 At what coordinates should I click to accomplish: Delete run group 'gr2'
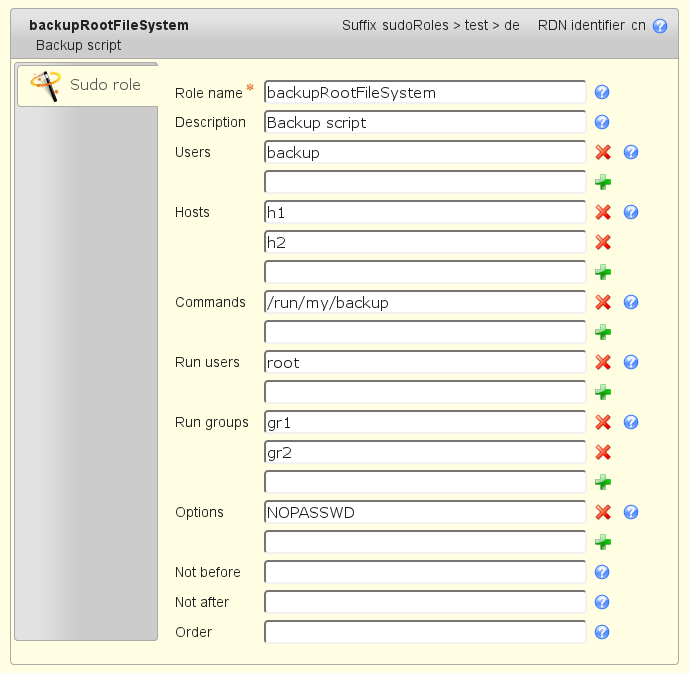tap(603, 452)
